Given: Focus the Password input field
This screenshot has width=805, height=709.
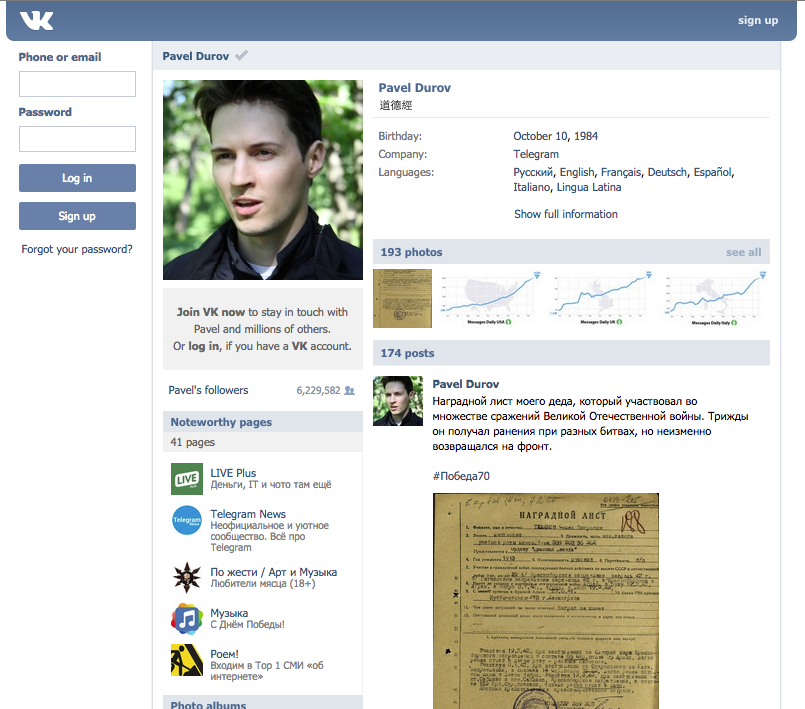Looking at the screenshot, I should 78,139.
